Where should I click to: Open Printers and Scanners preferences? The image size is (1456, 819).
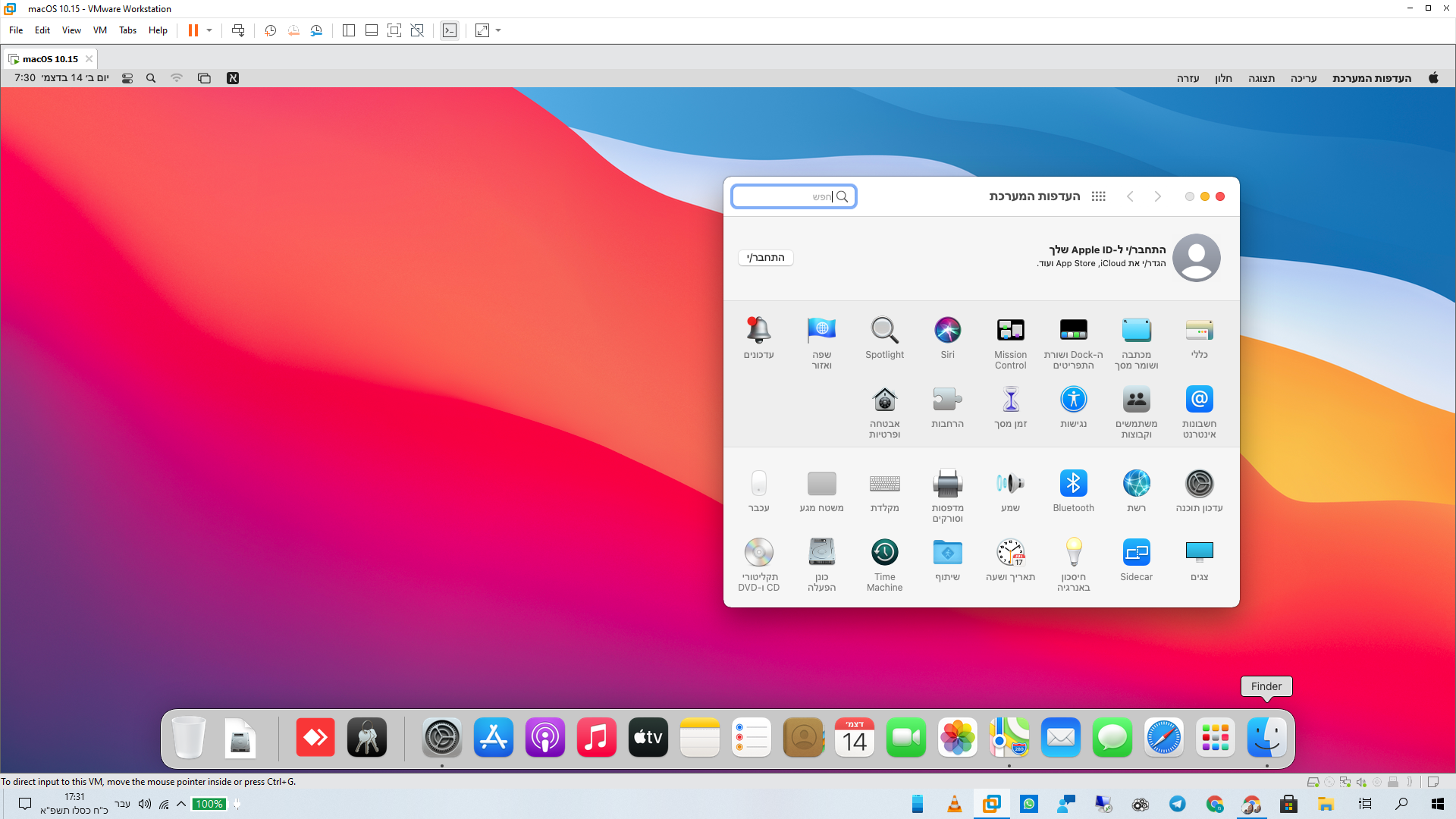pyautogui.click(x=947, y=496)
